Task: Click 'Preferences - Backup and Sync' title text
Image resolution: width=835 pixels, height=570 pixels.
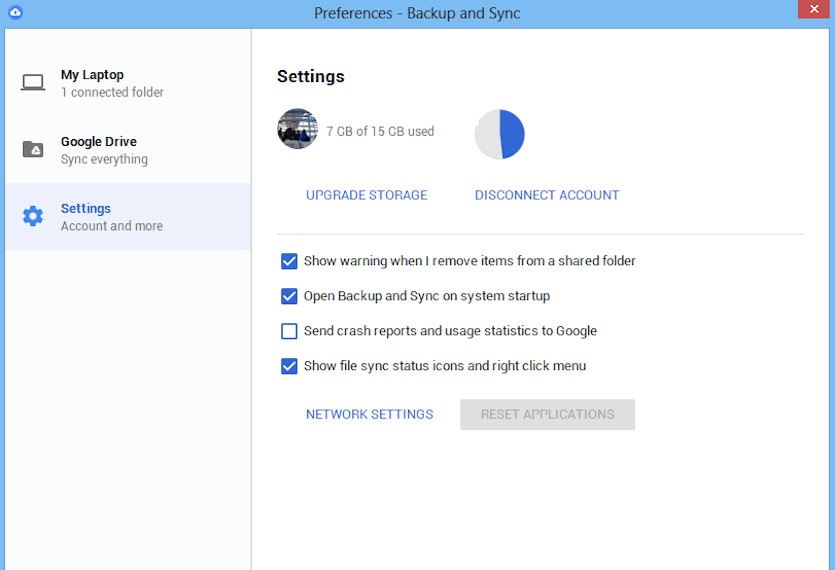Action: coord(417,13)
